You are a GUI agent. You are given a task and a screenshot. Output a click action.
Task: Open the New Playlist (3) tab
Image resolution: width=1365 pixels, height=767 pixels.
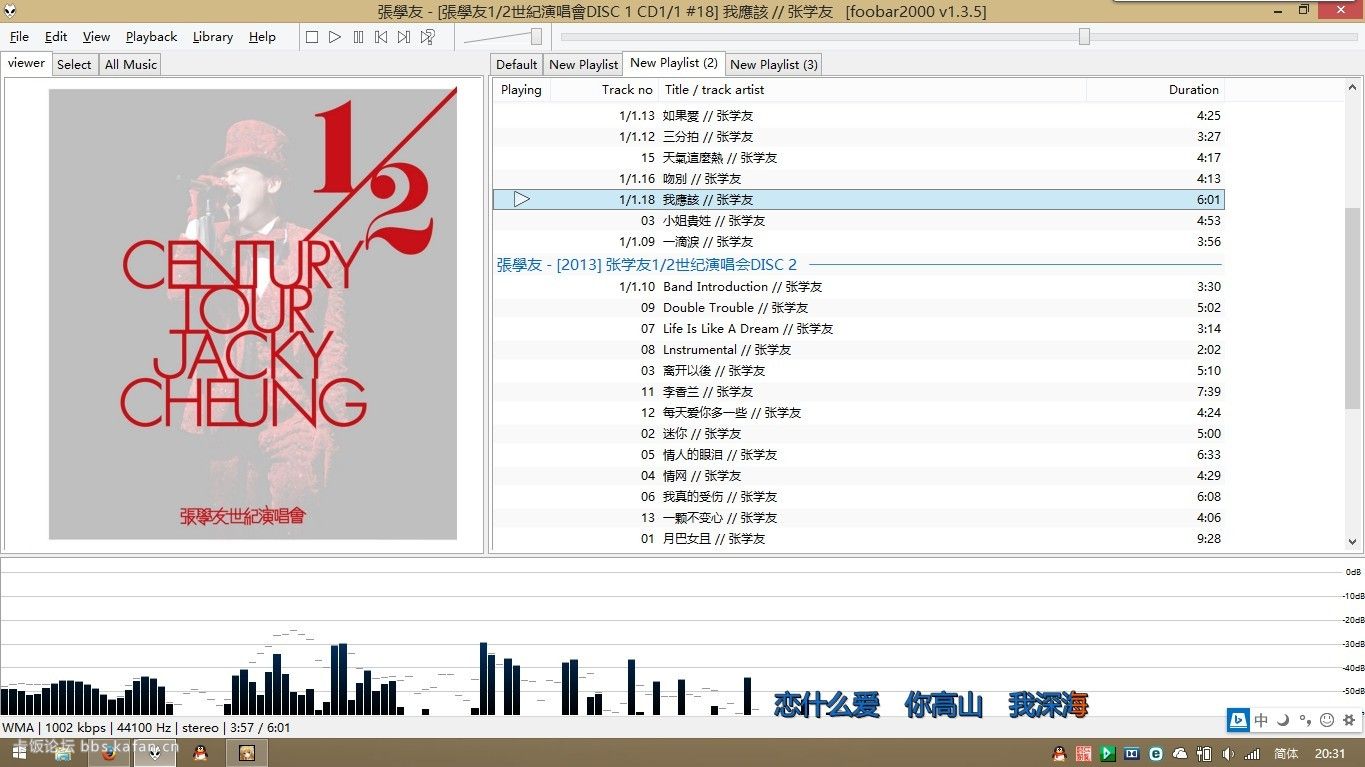(774, 65)
